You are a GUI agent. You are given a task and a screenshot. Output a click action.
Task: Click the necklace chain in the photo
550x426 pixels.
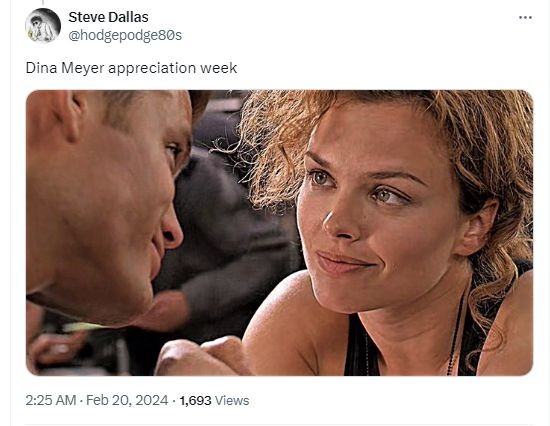(x=456, y=333)
